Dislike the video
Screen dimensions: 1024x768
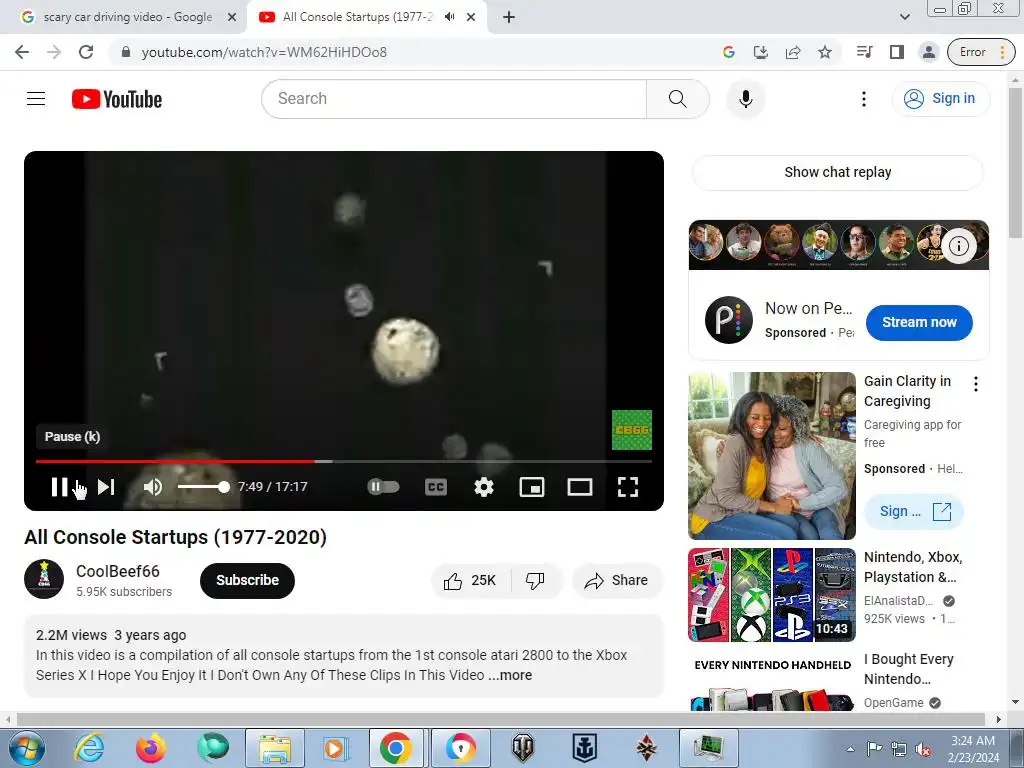pos(536,581)
